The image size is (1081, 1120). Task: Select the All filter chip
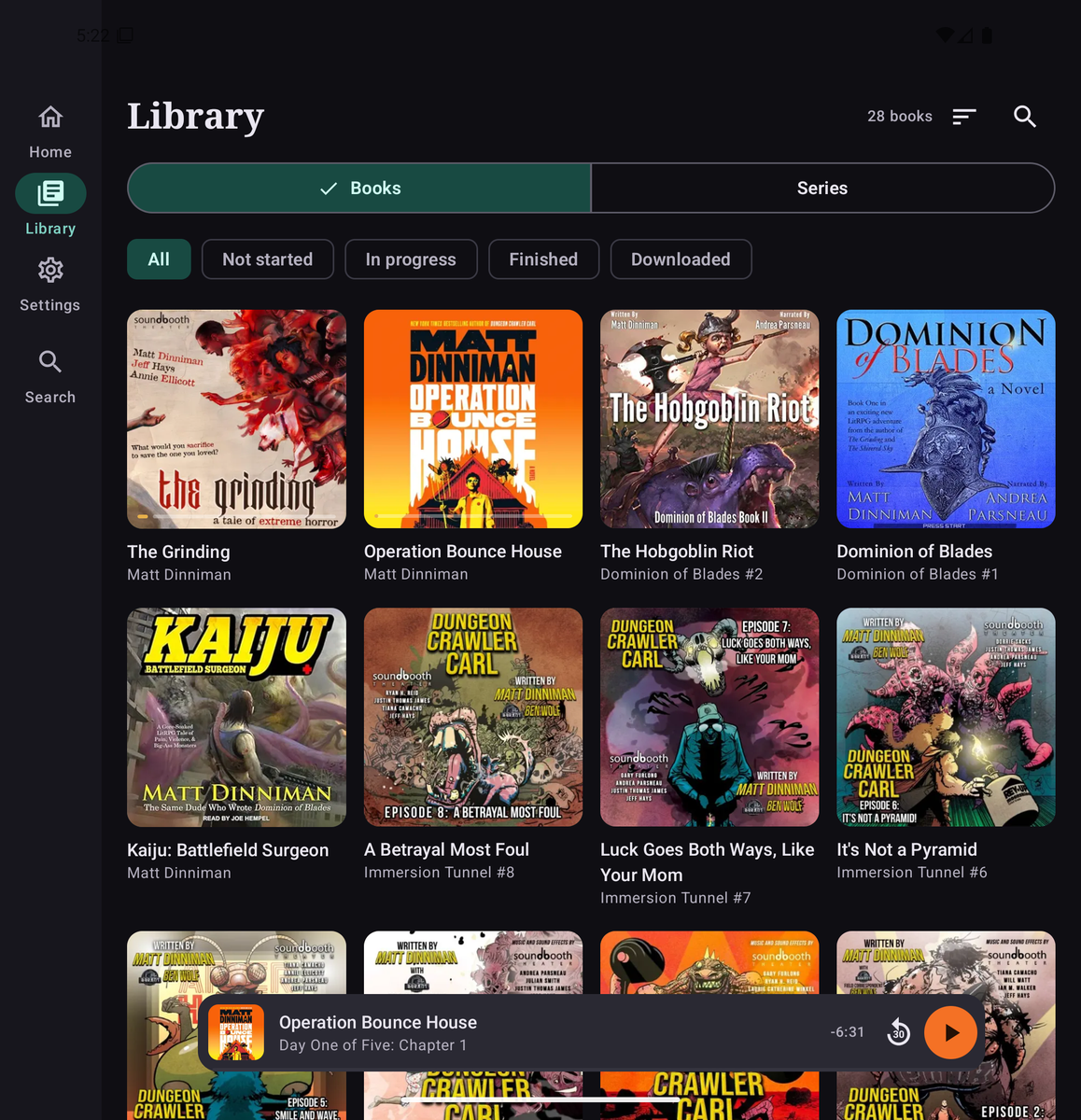click(159, 259)
